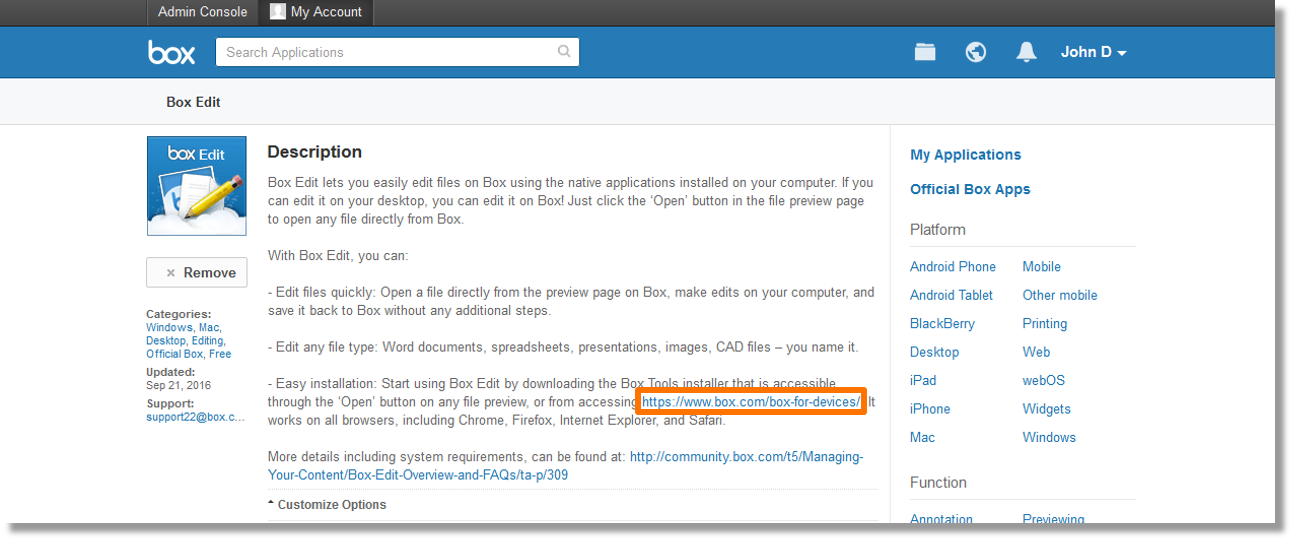Viewport: 1293px width, 541px height.
Task: Select Desktop platform in sidebar
Action: tap(934, 352)
